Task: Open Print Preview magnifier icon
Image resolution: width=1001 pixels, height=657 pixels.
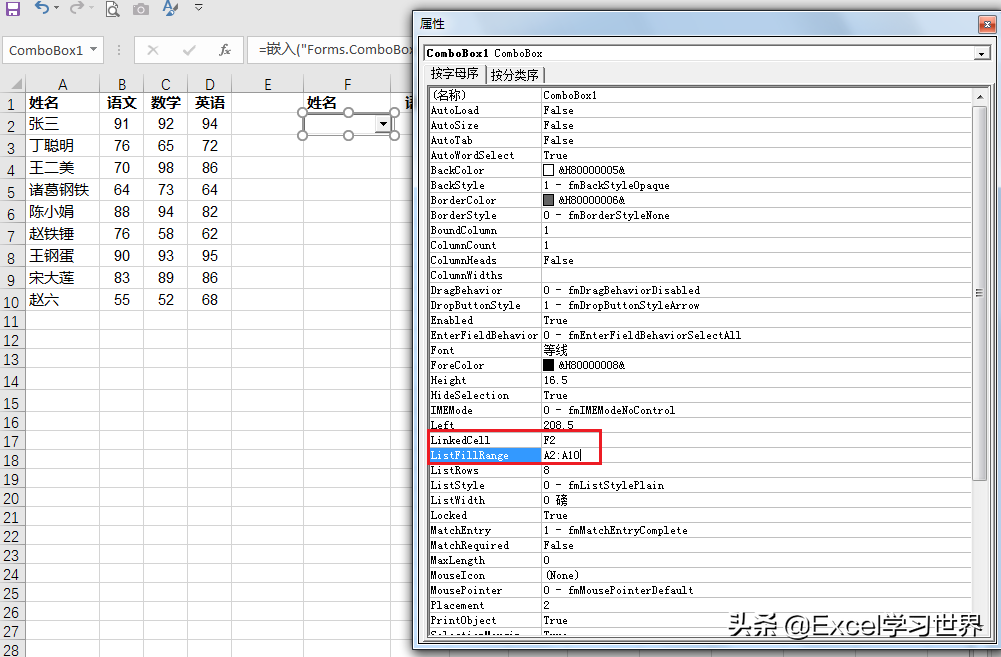Action: tap(112, 9)
